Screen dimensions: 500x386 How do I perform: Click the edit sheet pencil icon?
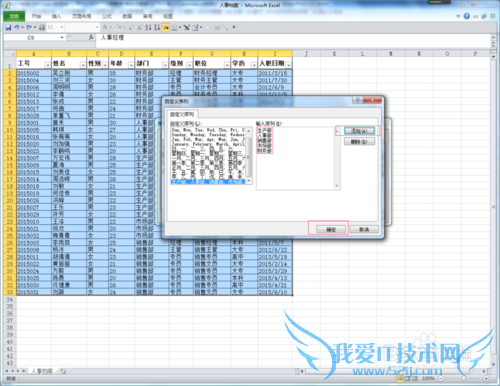tap(195, 27)
